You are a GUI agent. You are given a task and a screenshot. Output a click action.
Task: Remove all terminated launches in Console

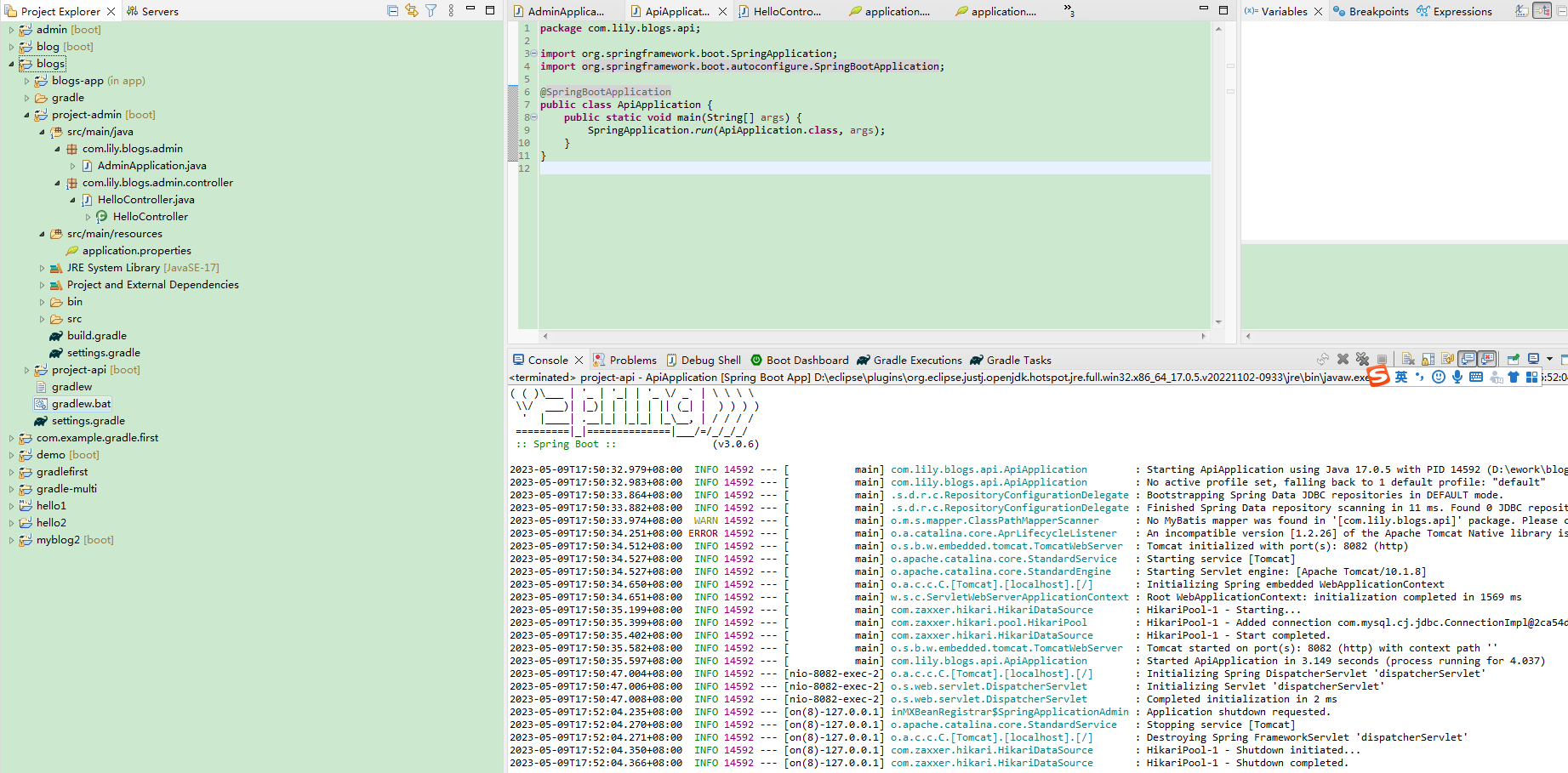coord(1362,359)
